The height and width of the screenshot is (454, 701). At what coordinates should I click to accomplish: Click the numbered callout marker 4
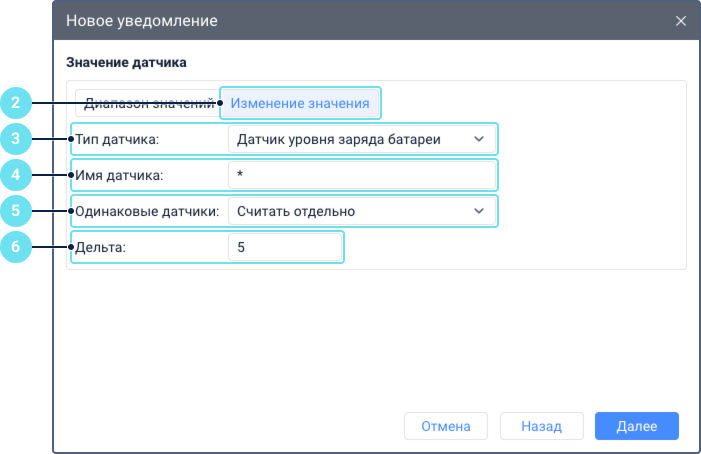point(17,174)
